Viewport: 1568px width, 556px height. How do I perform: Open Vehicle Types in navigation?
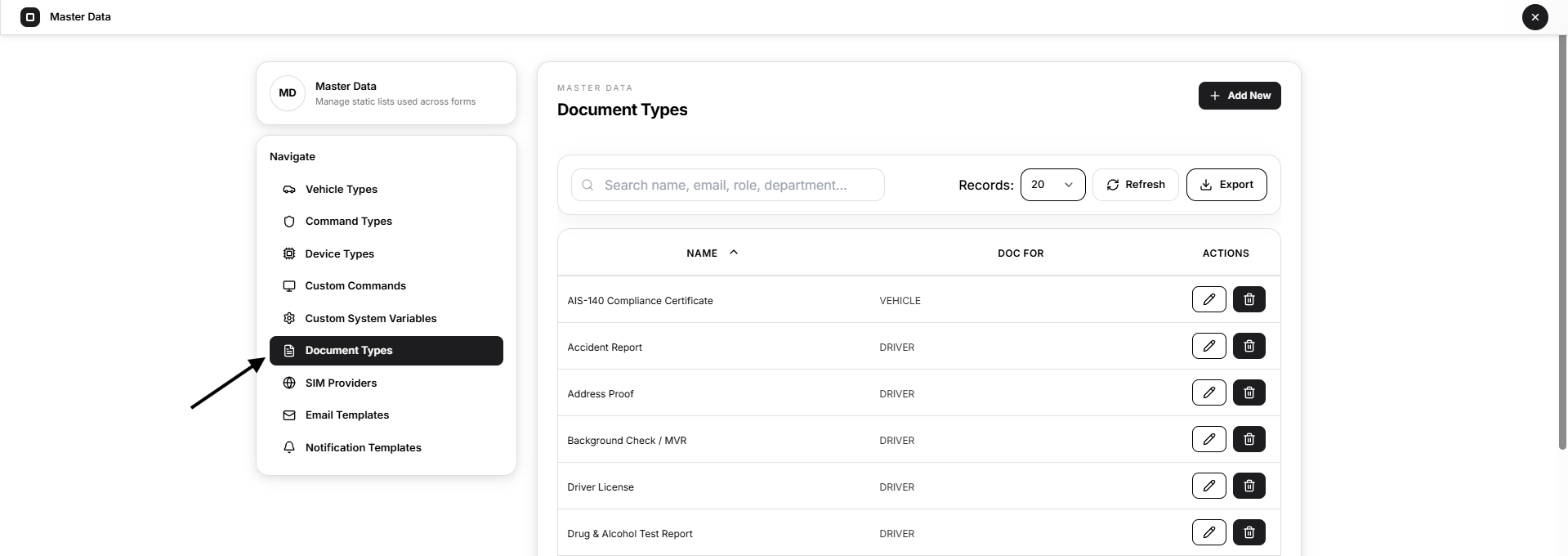pyautogui.click(x=386, y=189)
